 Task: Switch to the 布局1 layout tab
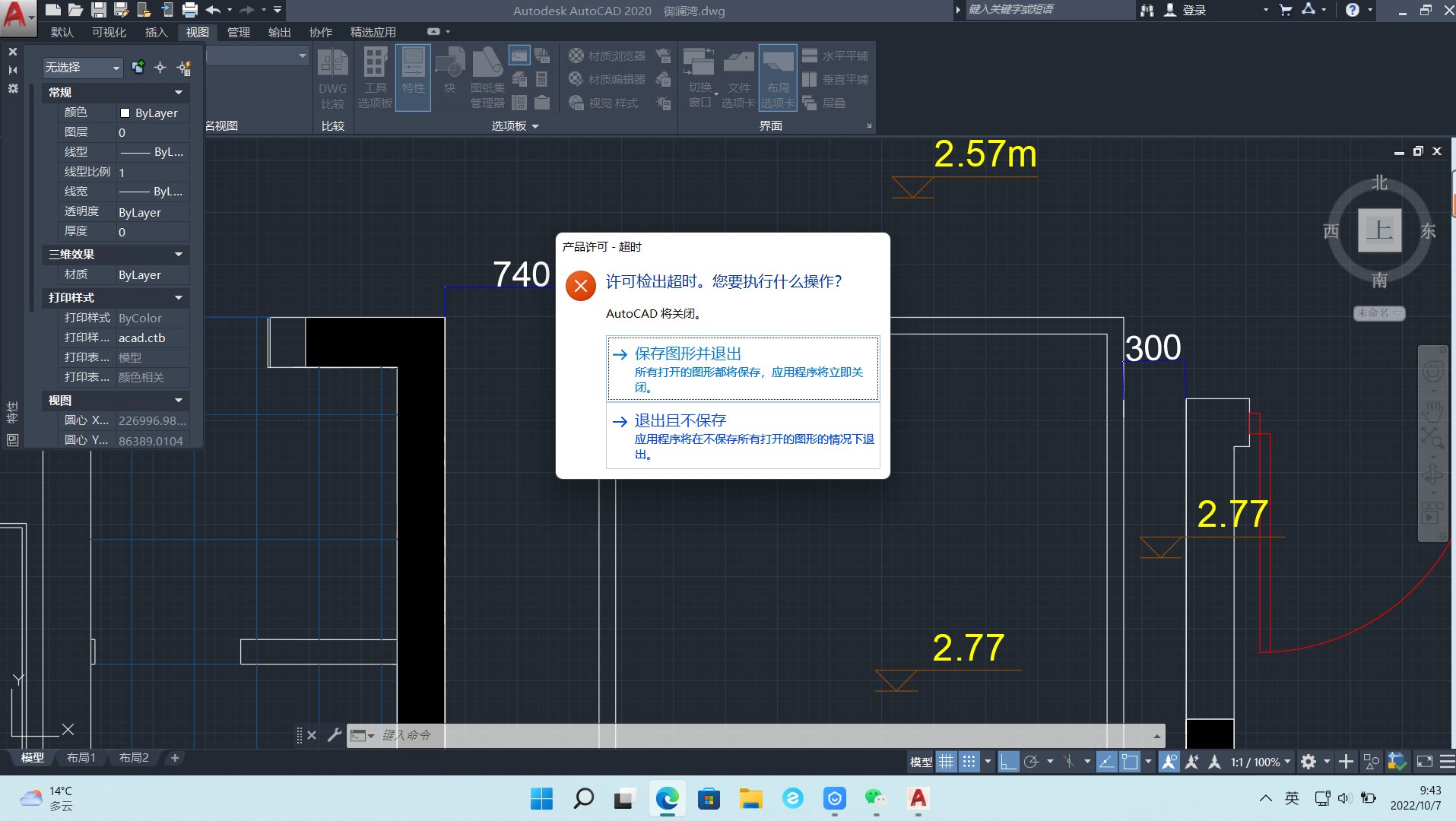[x=81, y=758]
